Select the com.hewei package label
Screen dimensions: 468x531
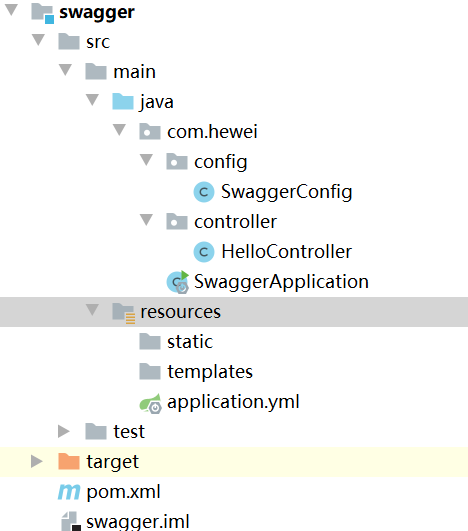pos(212,131)
